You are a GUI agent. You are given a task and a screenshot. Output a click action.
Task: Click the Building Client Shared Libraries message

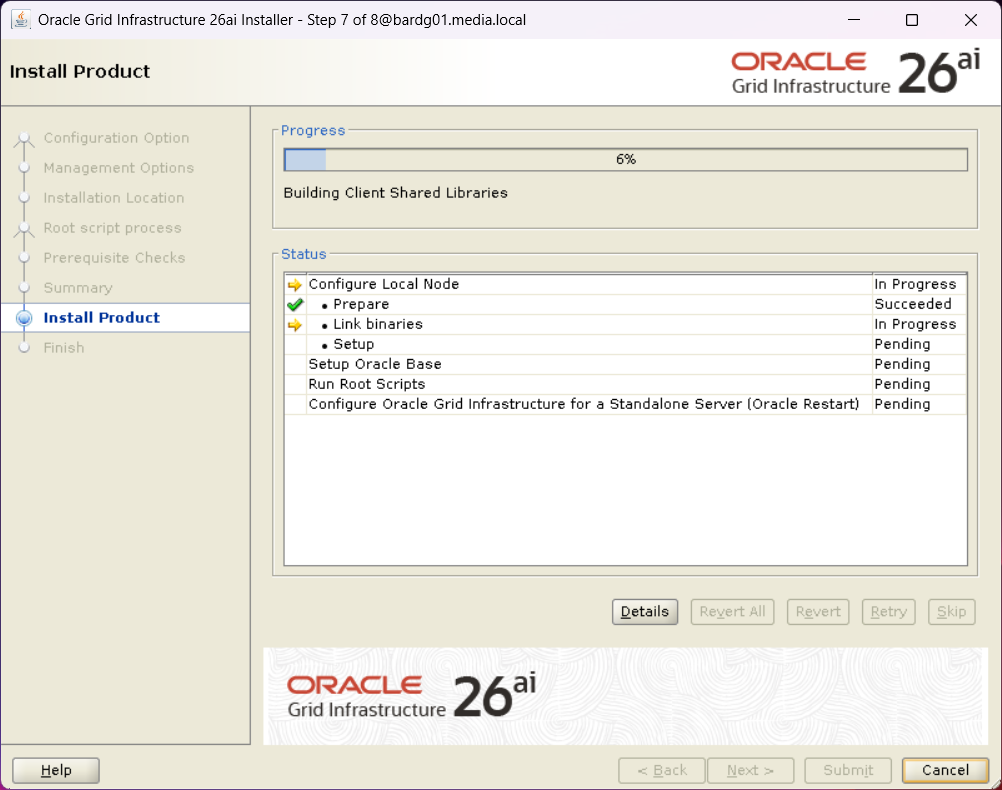click(x=396, y=193)
